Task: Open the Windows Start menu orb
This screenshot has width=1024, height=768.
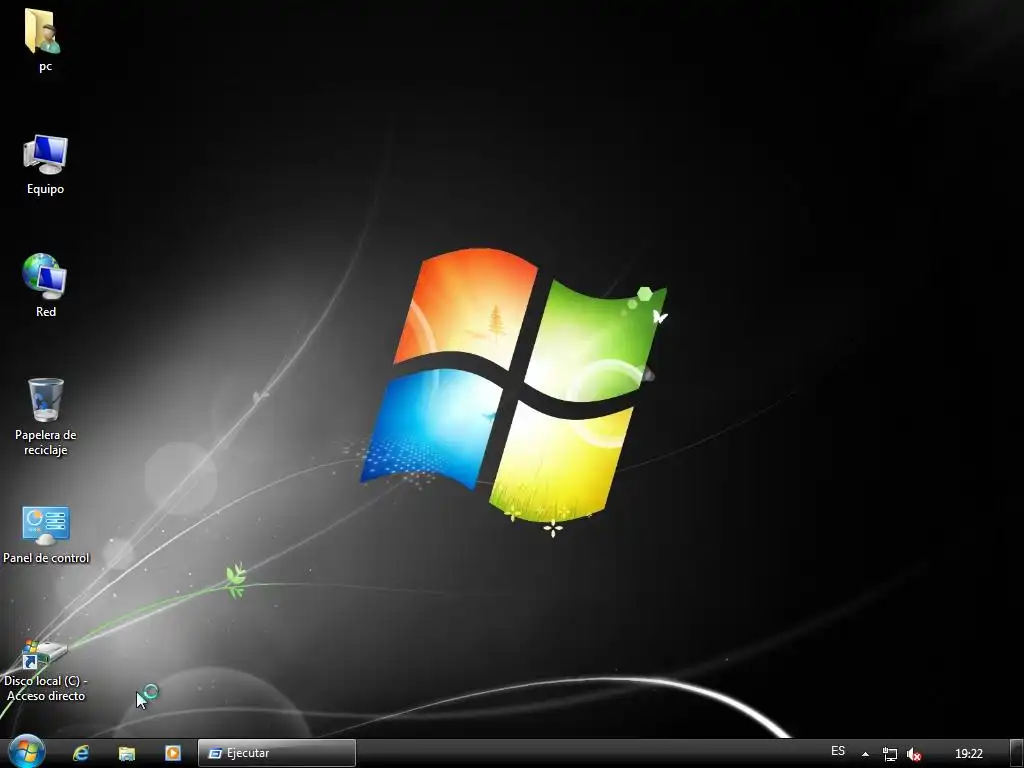Action: click(27, 752)
